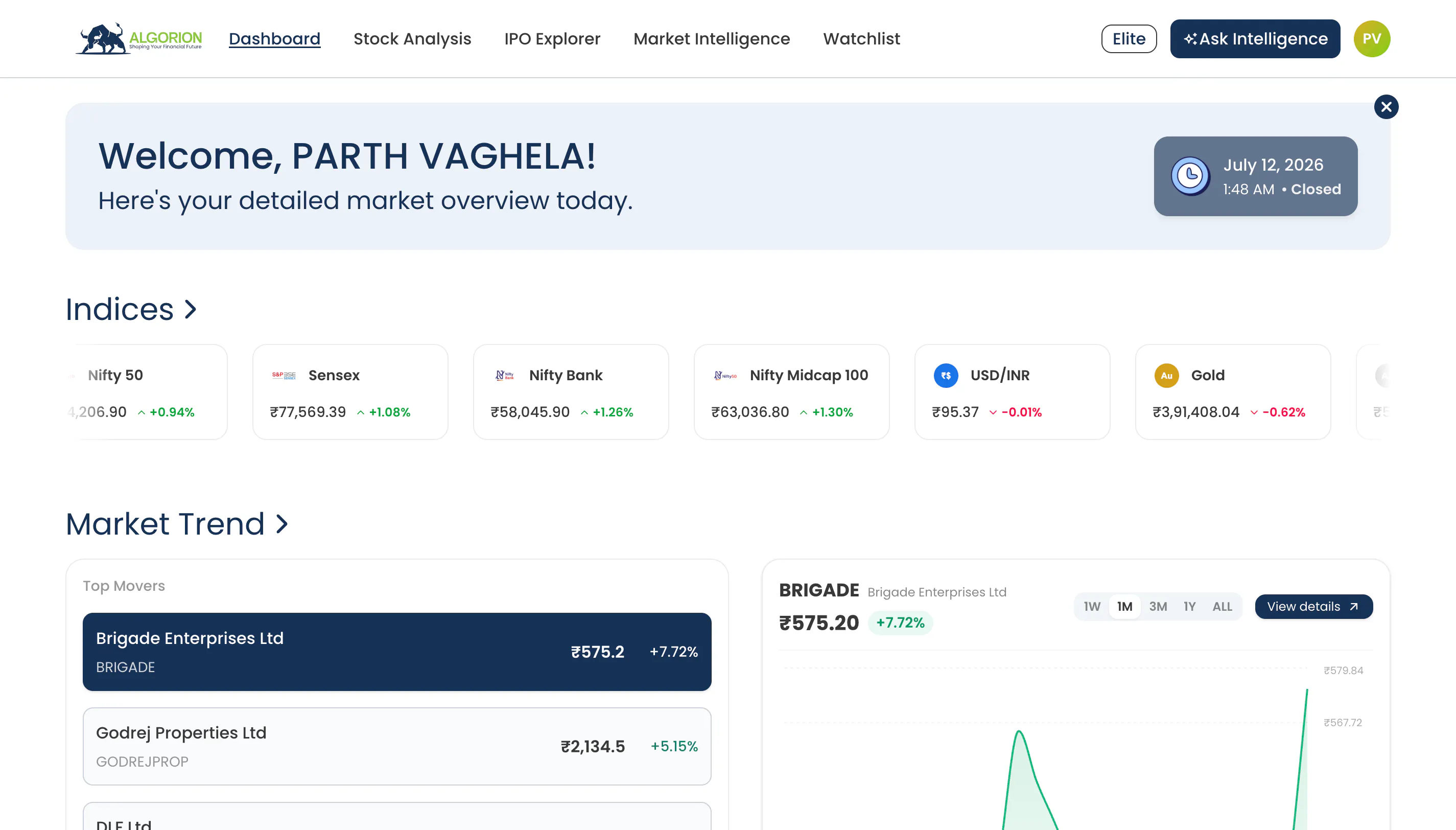This screenshot has width=1456, height=830.
Task: Click the USD/INR currency icon
Action: click(x=946, y=375)
